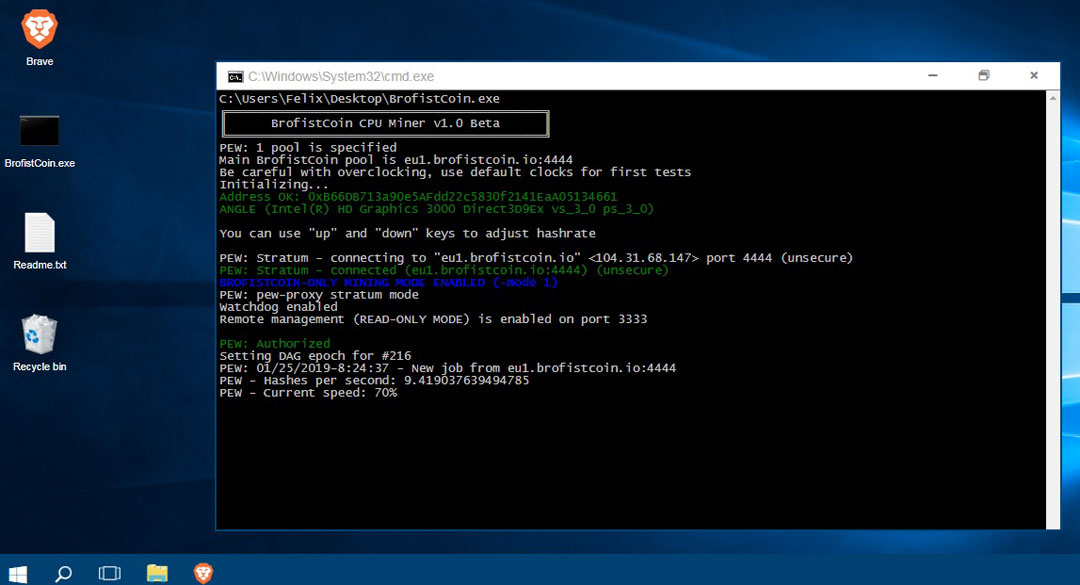Image resolution: width=1080 pixels, height=585 pixels.
Task: Click the BrofistCoin.exe label text
Action: point(39,163)
